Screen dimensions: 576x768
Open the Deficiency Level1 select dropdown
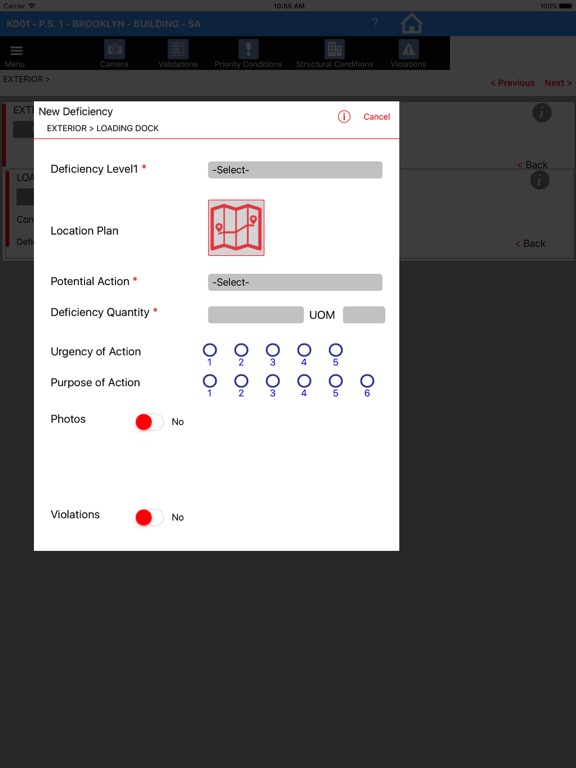(x=295, y=170)
